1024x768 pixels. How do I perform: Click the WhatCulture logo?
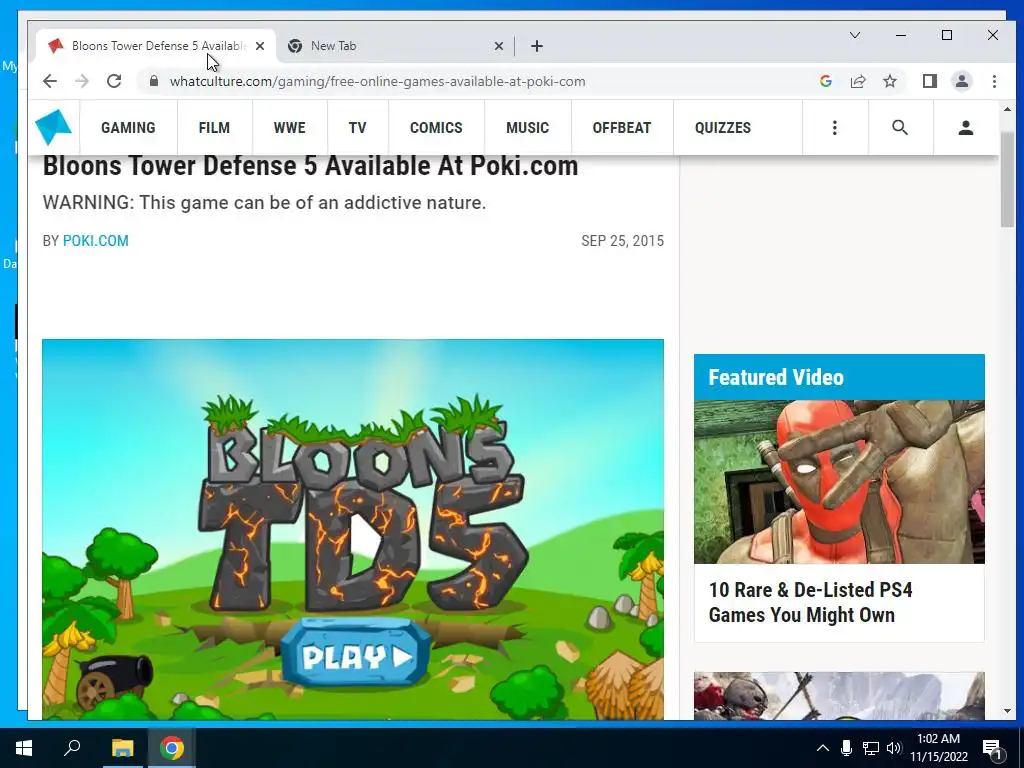pyautogui.click(x=53, y=127)
